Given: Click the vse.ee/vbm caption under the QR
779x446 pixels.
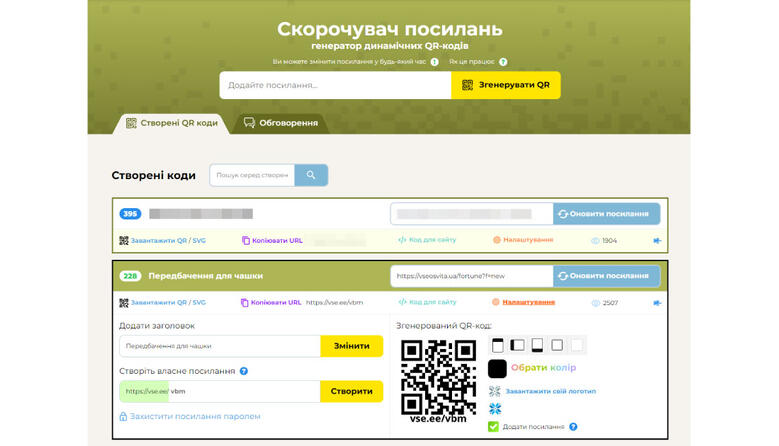Looking at the screenshot, I should (x=438, y=419).
